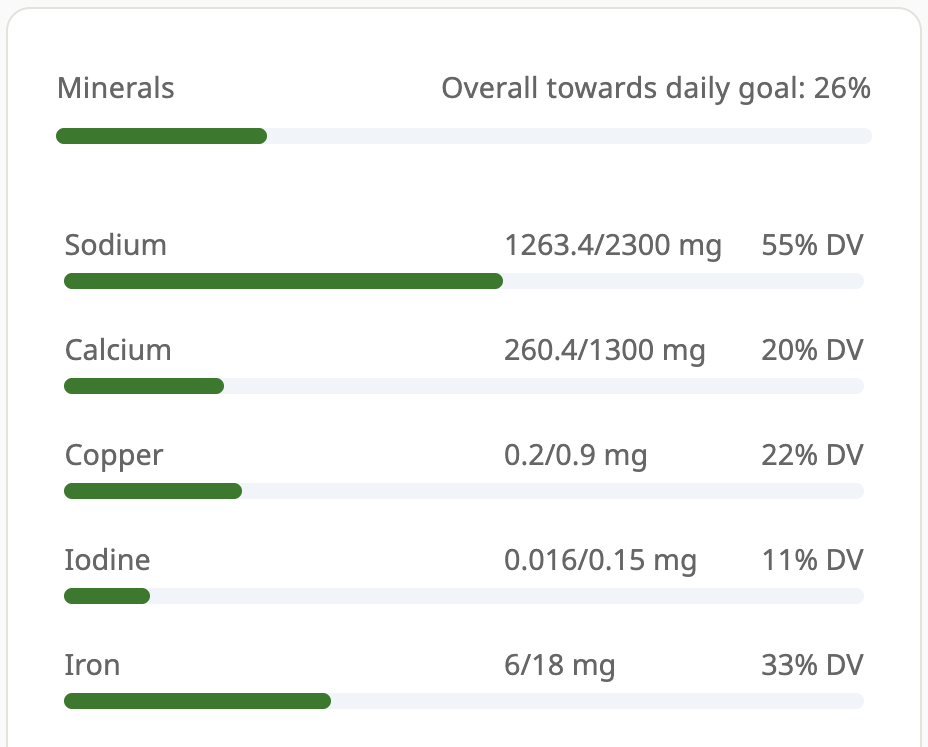
Task: Click the Copper progress bar
Action: click(464, 491)
